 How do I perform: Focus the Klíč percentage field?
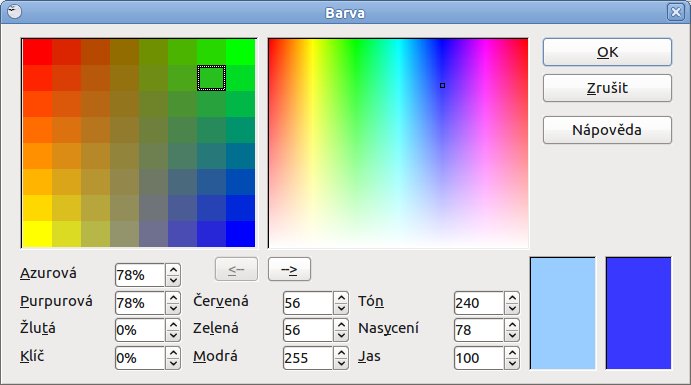[x=140, y=358]
